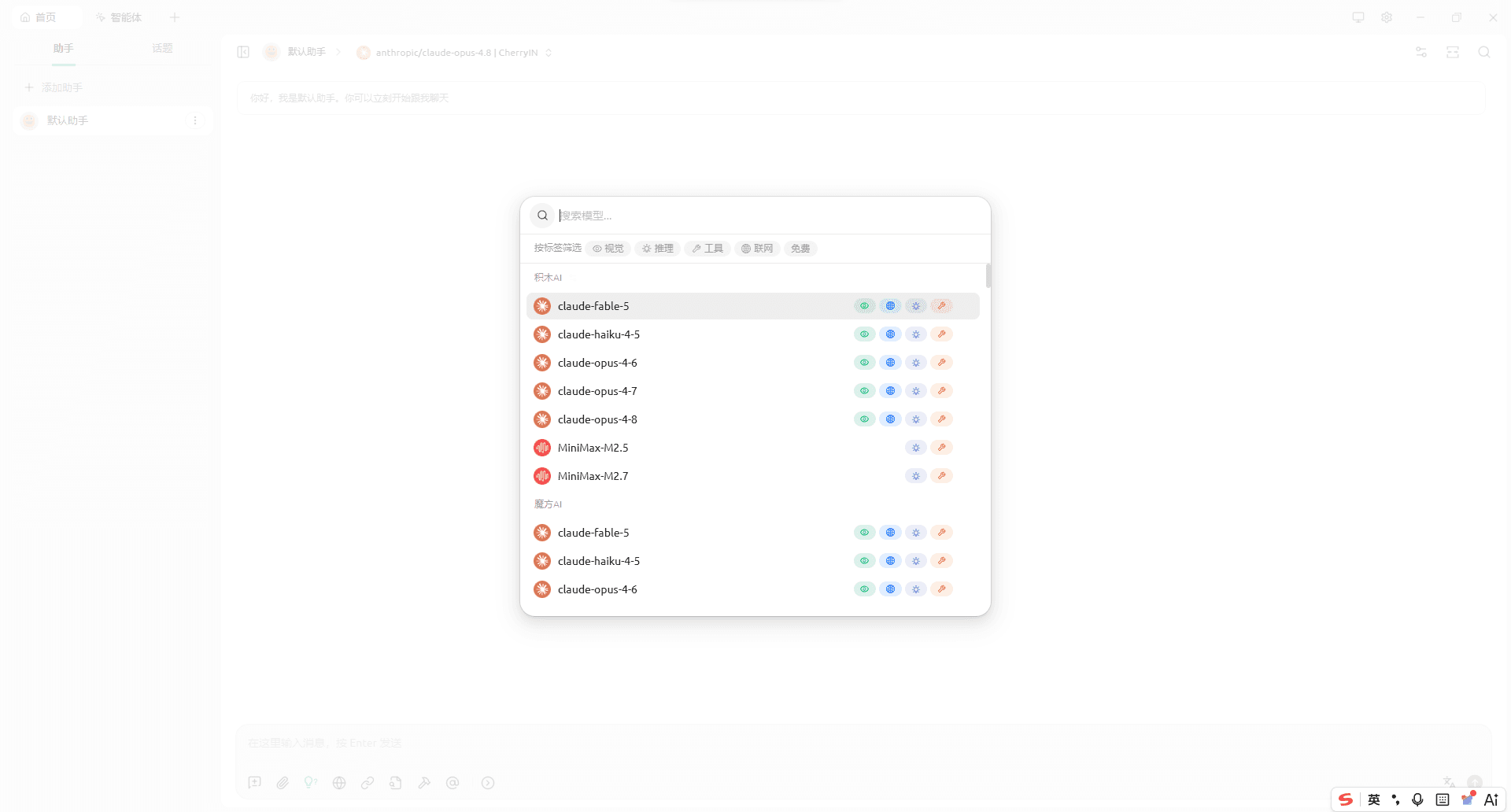Open the chat settings sliders icon
1511x812 pixels.
point(1421,52)
